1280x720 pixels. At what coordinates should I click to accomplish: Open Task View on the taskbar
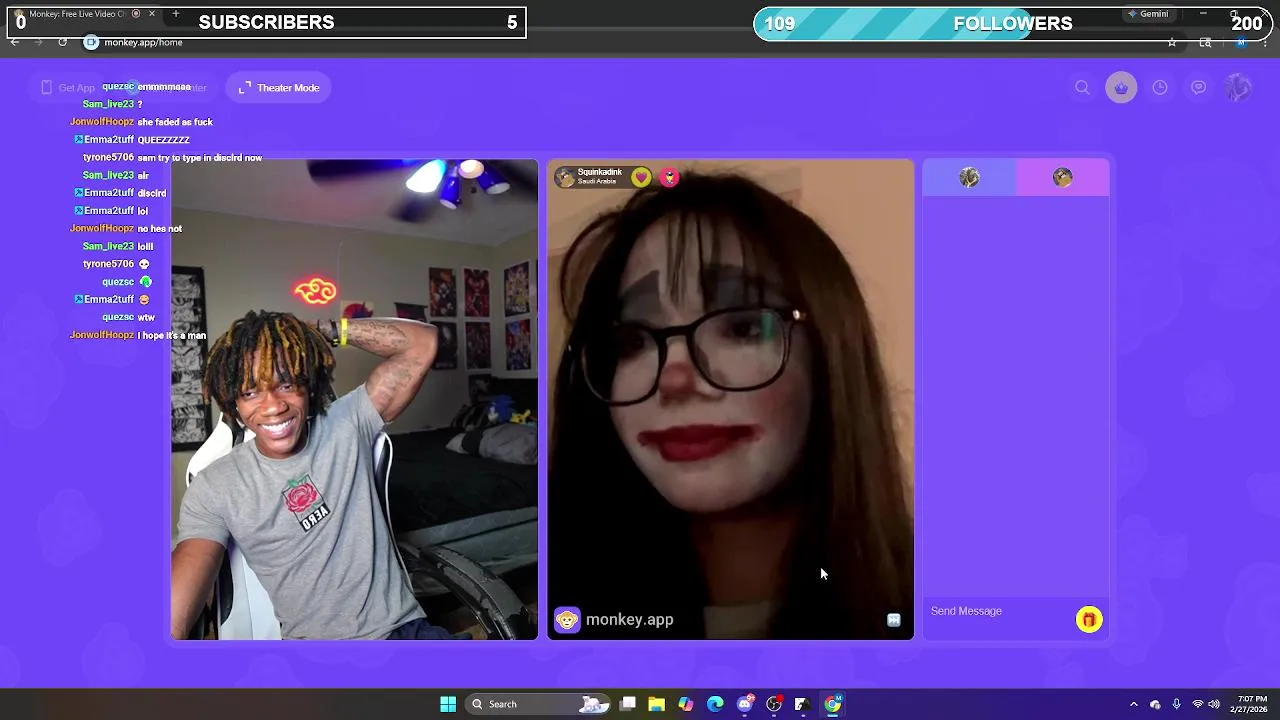[628, 704]
